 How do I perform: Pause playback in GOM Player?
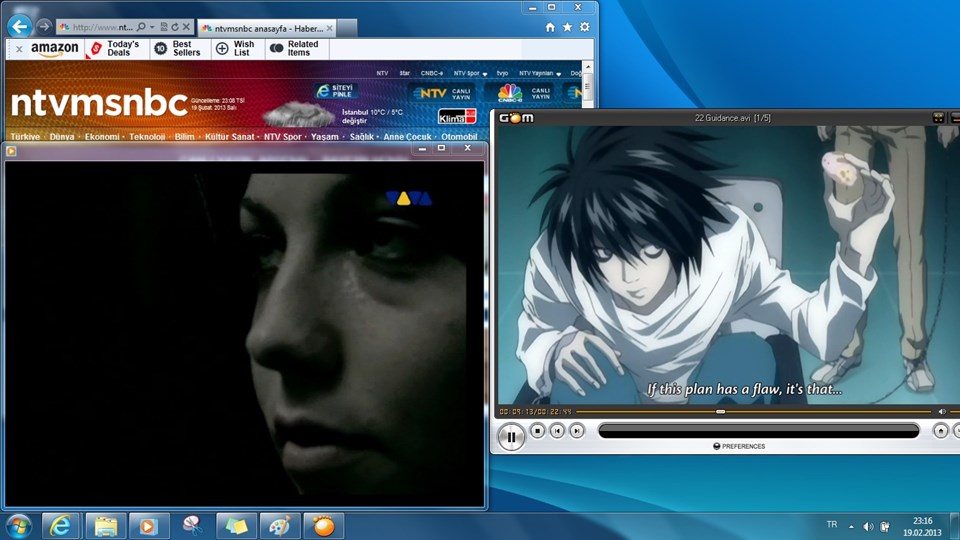tap(511, 437)
